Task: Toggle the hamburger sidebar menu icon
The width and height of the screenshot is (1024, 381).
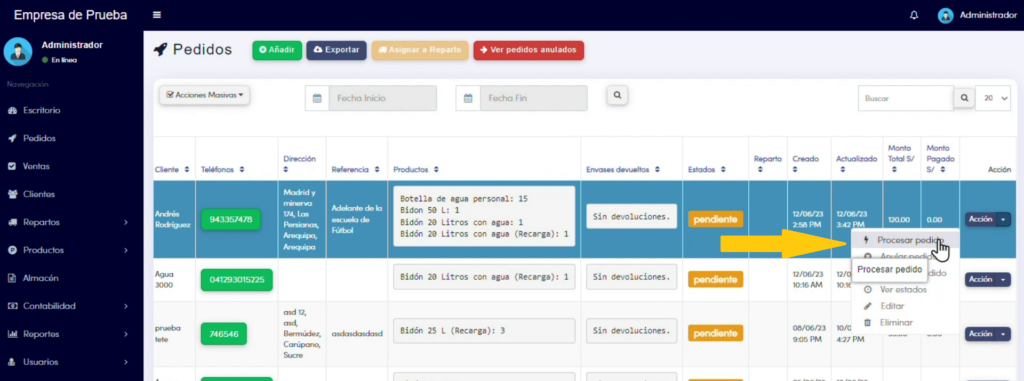Action: pyautogui.click(x=157, y=15)
